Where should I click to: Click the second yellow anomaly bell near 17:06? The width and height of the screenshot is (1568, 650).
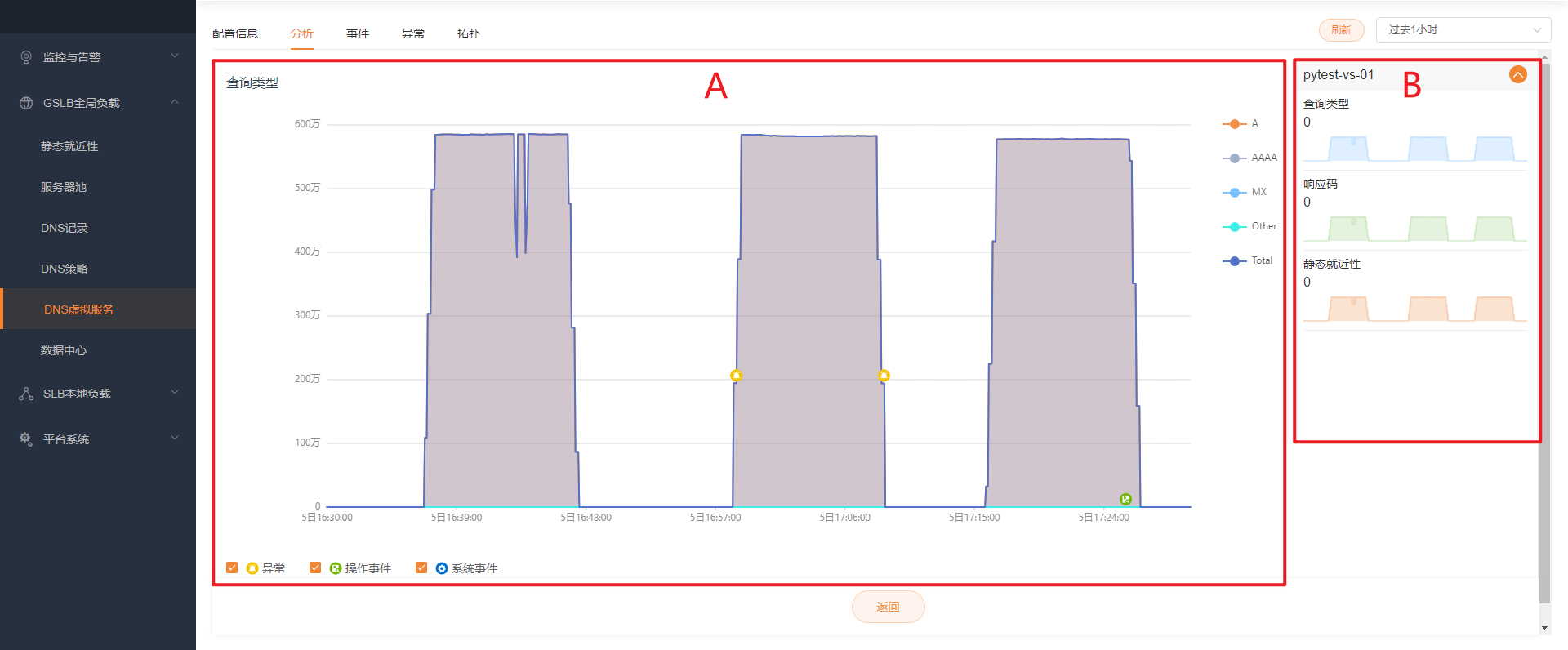pos(884,376)
